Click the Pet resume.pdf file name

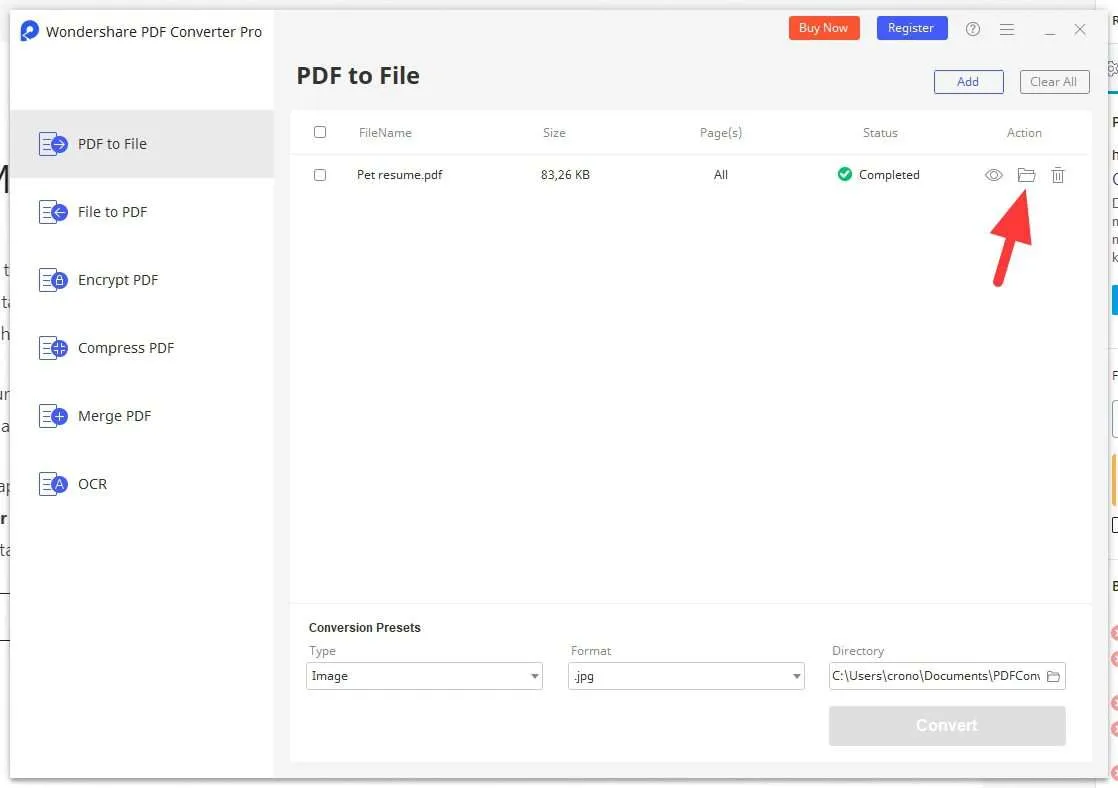click(x=399, y=175)
